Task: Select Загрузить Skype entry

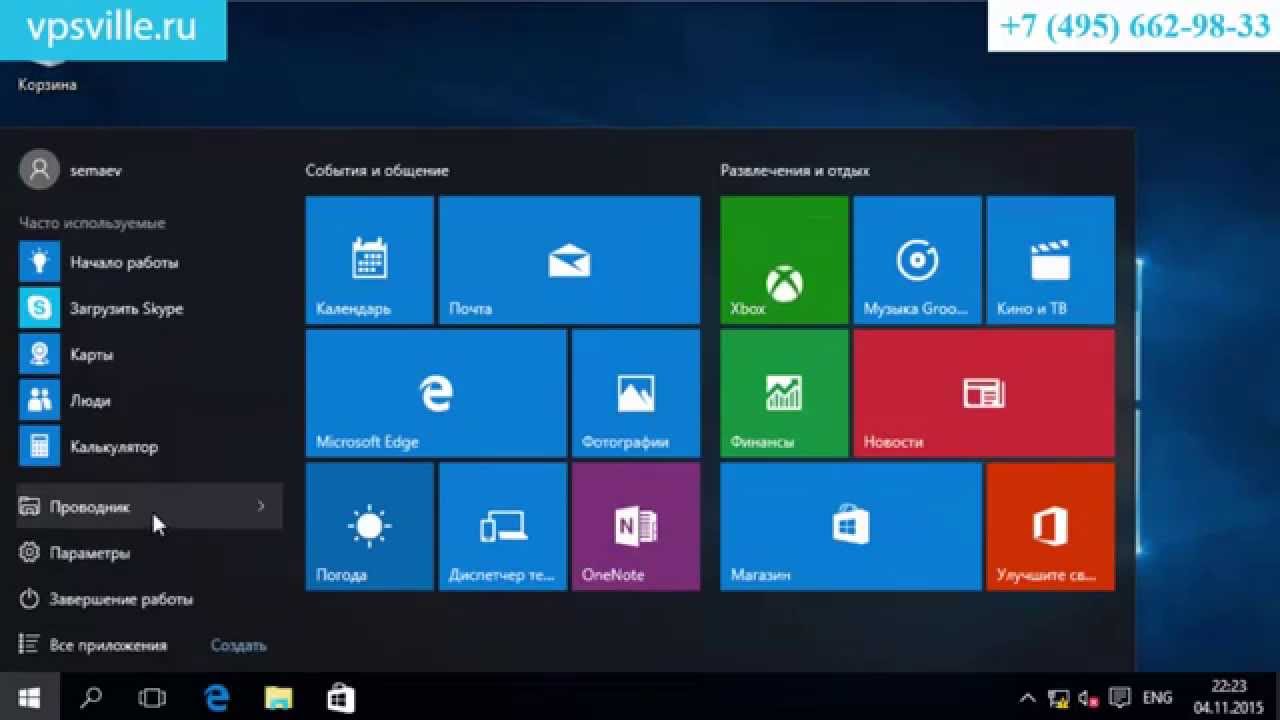Action: pyautogui.click(x=150, y=309)
